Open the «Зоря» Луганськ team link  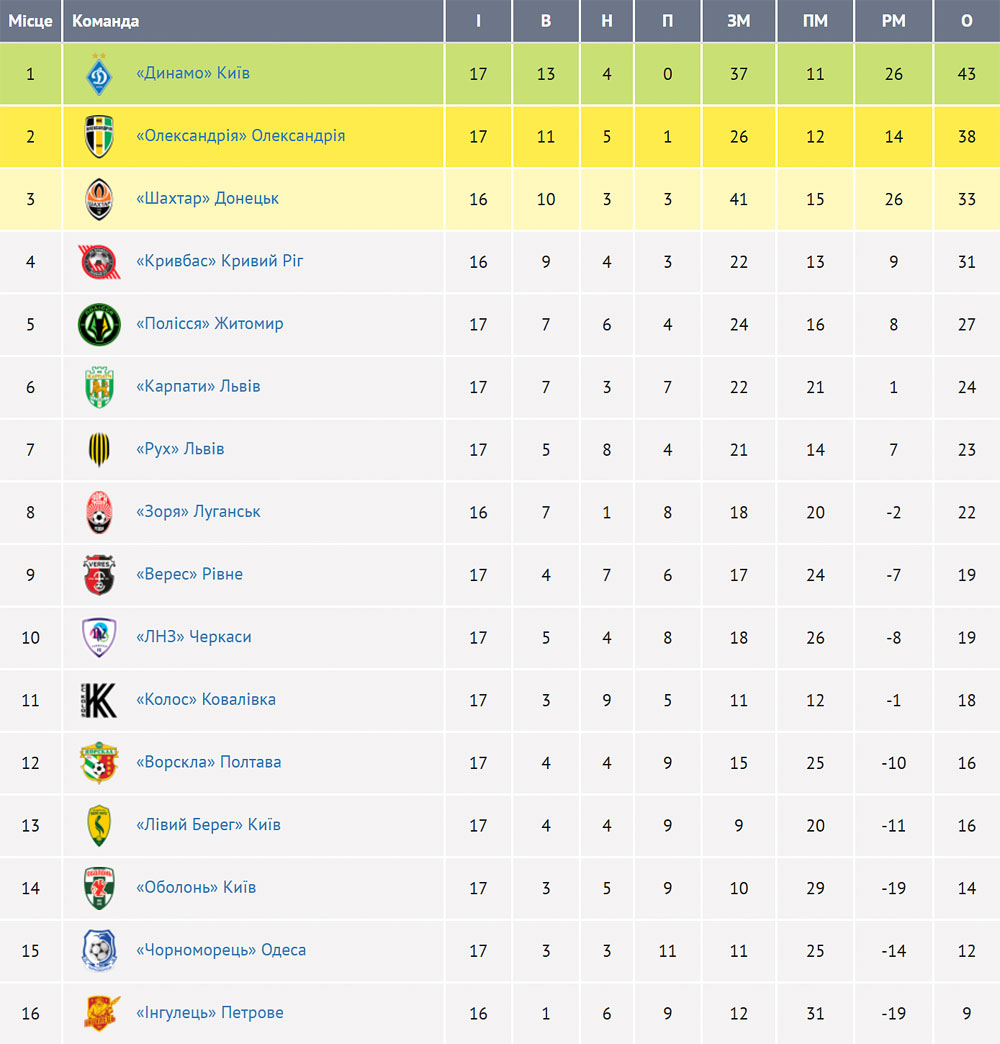(x=198, y=511)
